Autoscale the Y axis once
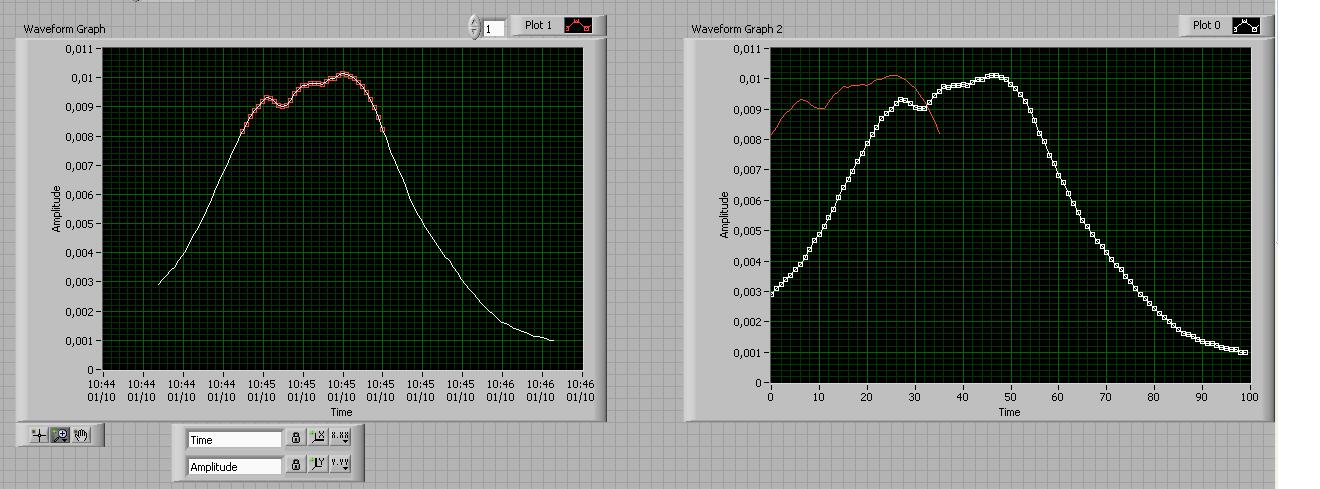Image resolution: width=1320 pixels, height=489 pixels. tap(318, 465)
